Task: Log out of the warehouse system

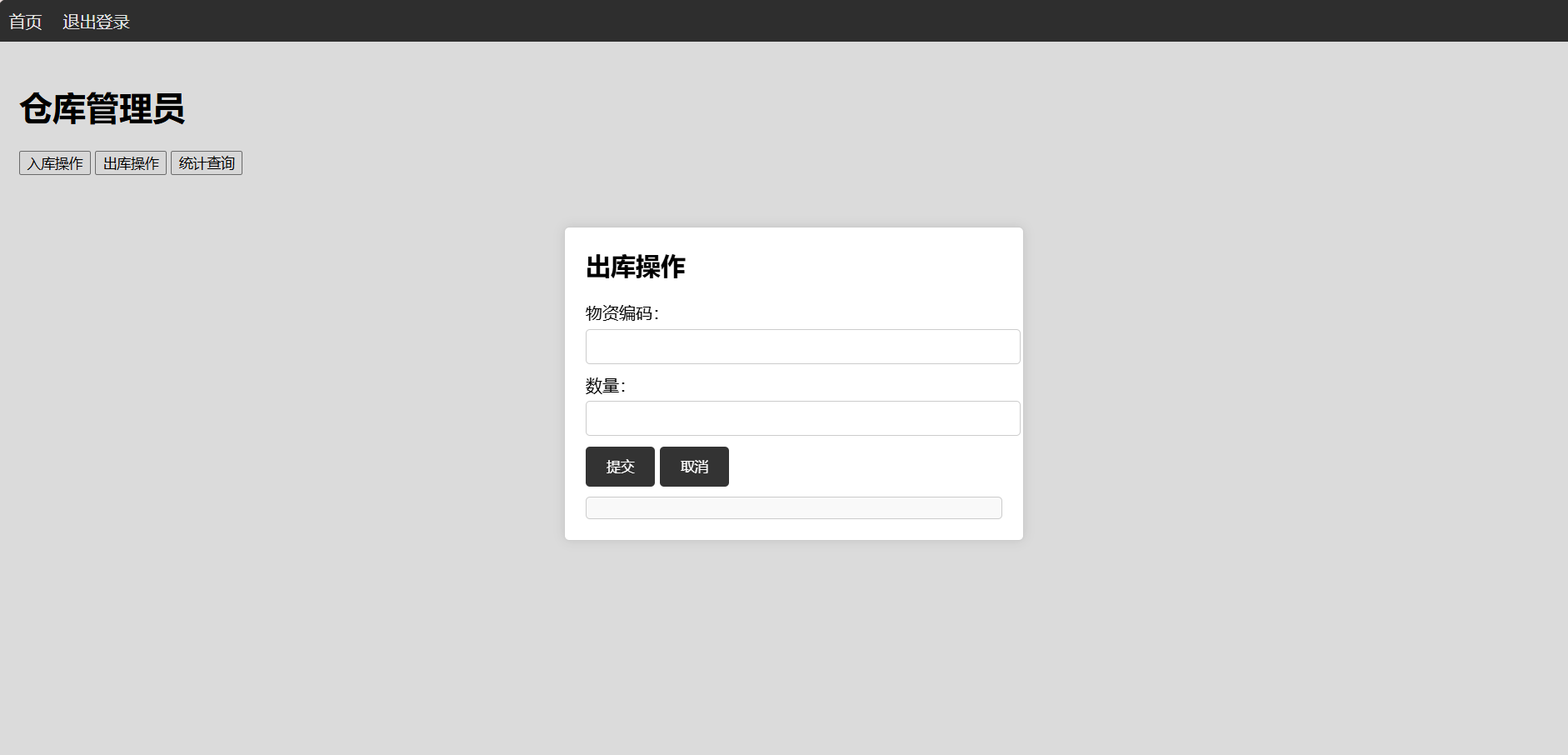Action: (96, 22)
